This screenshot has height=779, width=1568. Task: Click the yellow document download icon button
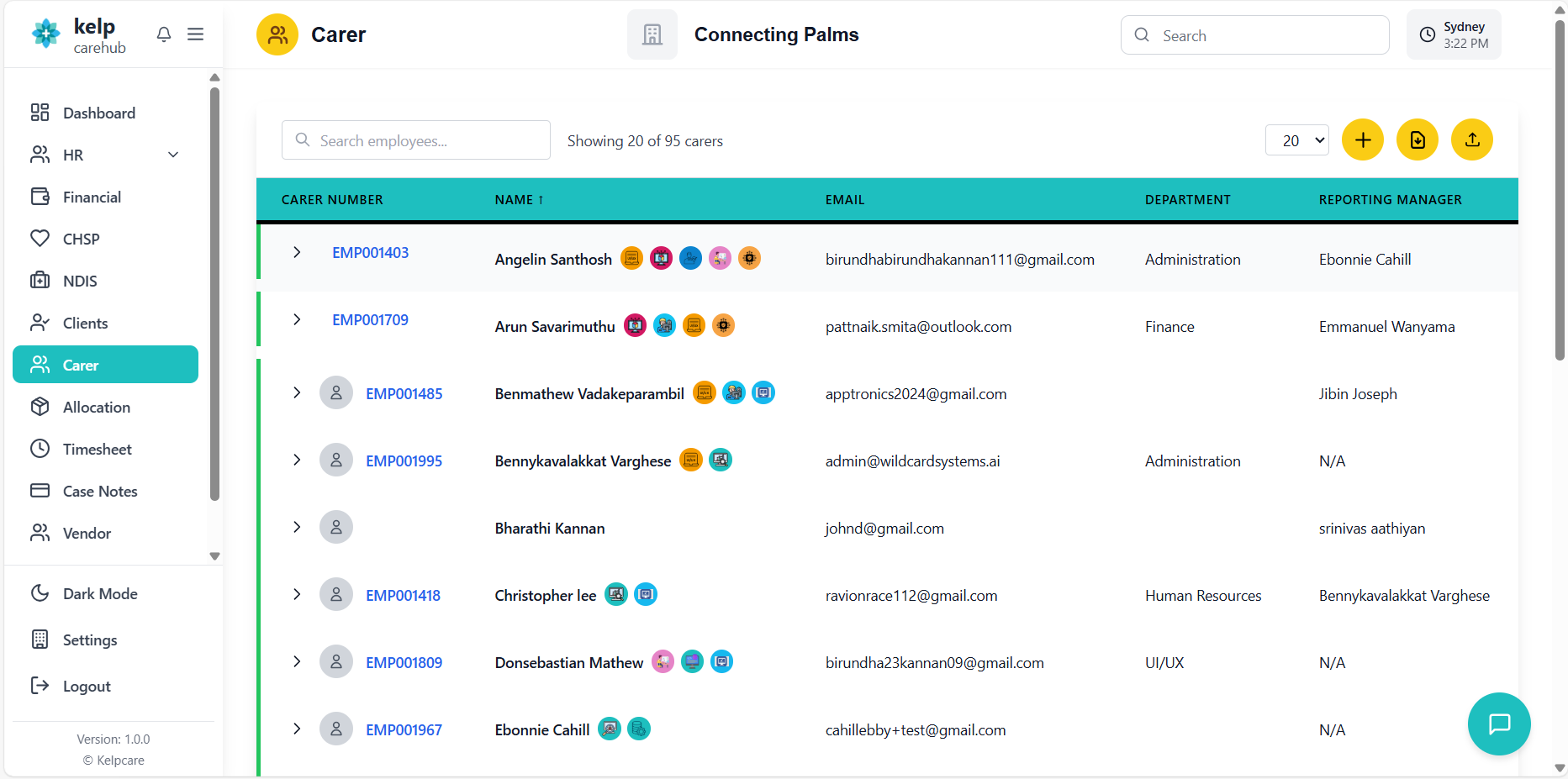[1417, 139]
